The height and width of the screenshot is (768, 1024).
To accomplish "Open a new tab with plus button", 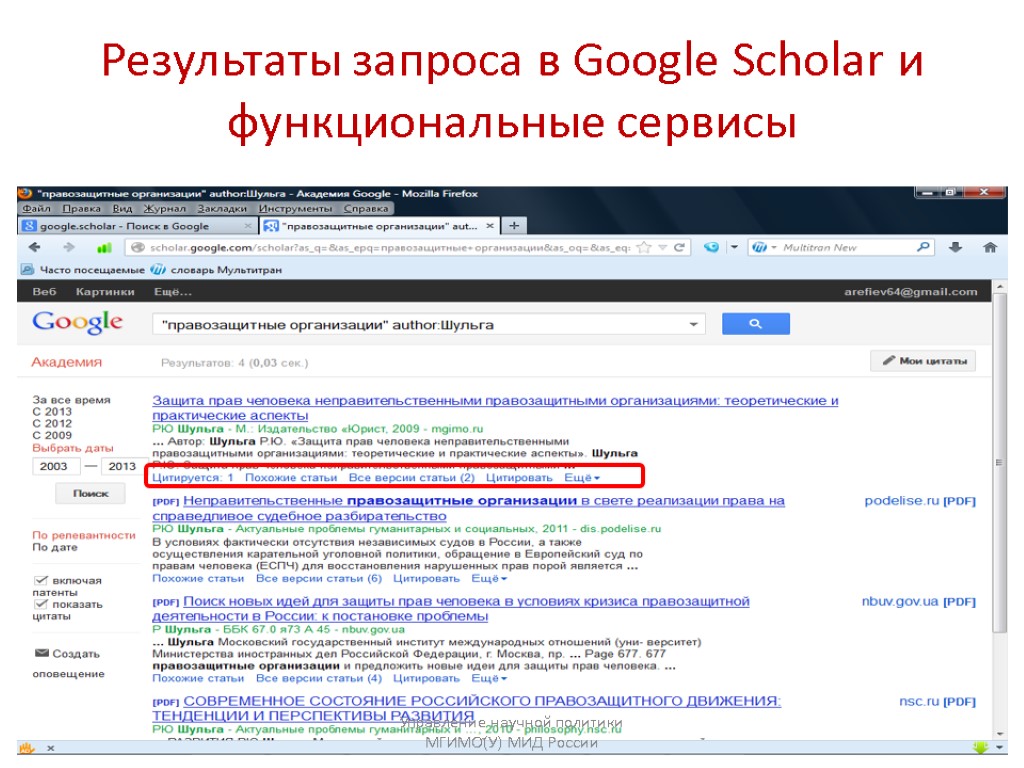I will click(x=515, y=225).
